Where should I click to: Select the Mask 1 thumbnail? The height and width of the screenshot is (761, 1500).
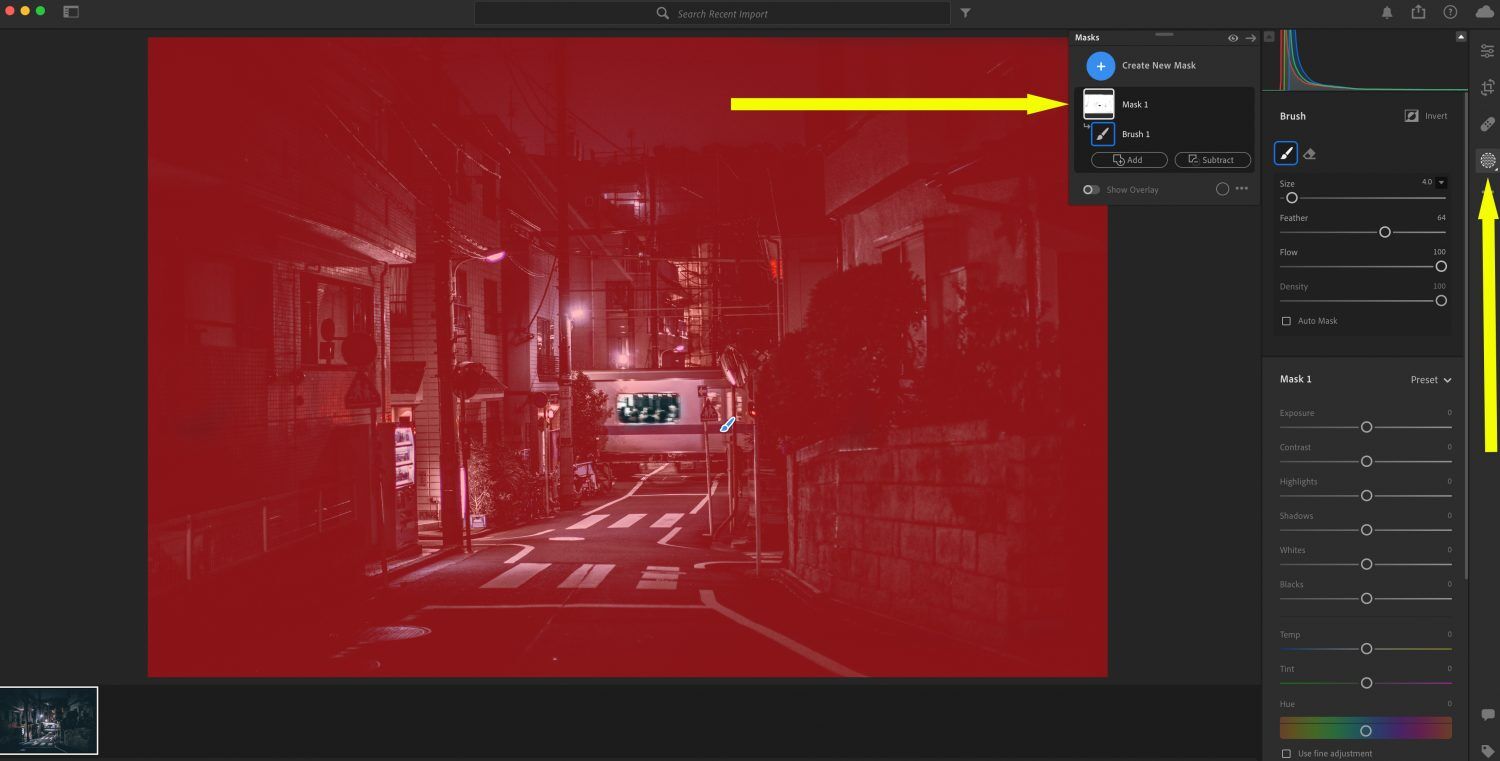tap(1099, 104)
